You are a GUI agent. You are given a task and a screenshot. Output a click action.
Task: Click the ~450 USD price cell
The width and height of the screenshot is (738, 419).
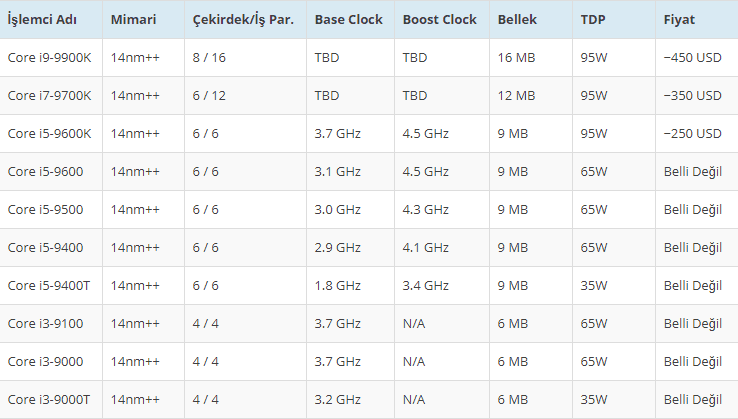[x=692, y=58]
